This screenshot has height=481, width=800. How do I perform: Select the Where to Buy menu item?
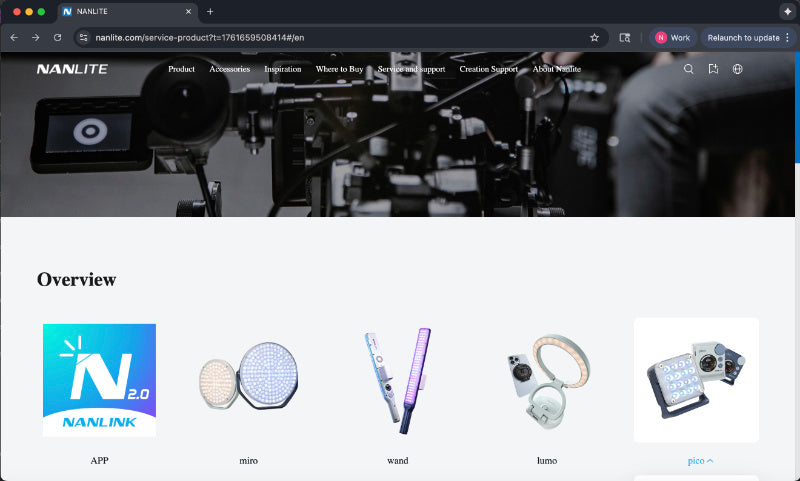click(x=339, y=69)
